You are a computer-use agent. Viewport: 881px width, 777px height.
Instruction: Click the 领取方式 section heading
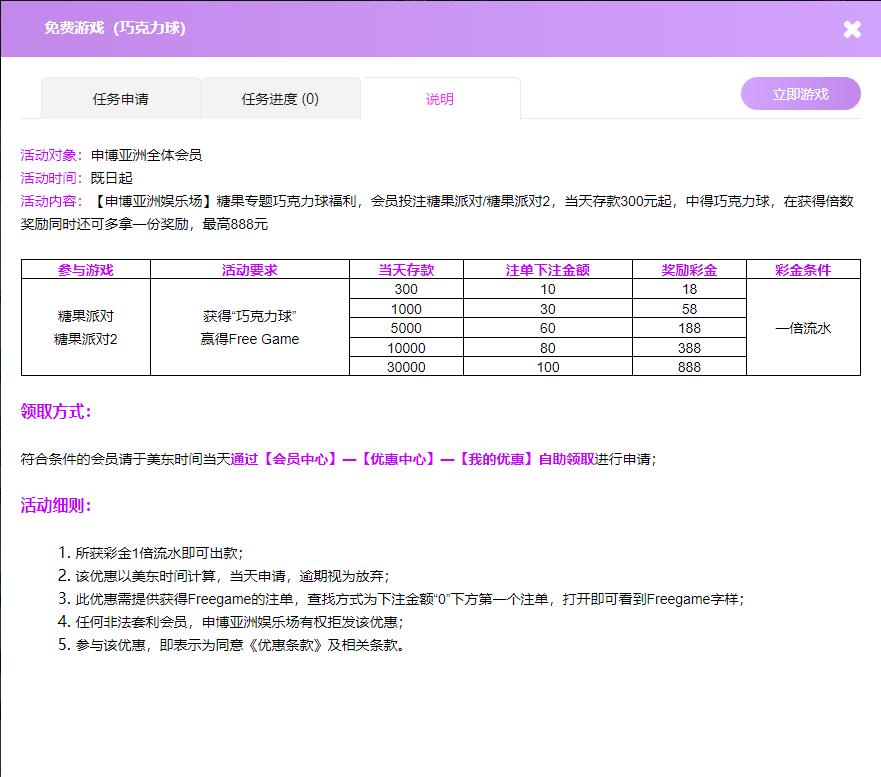pyautogui.click(x=56, y=412)
